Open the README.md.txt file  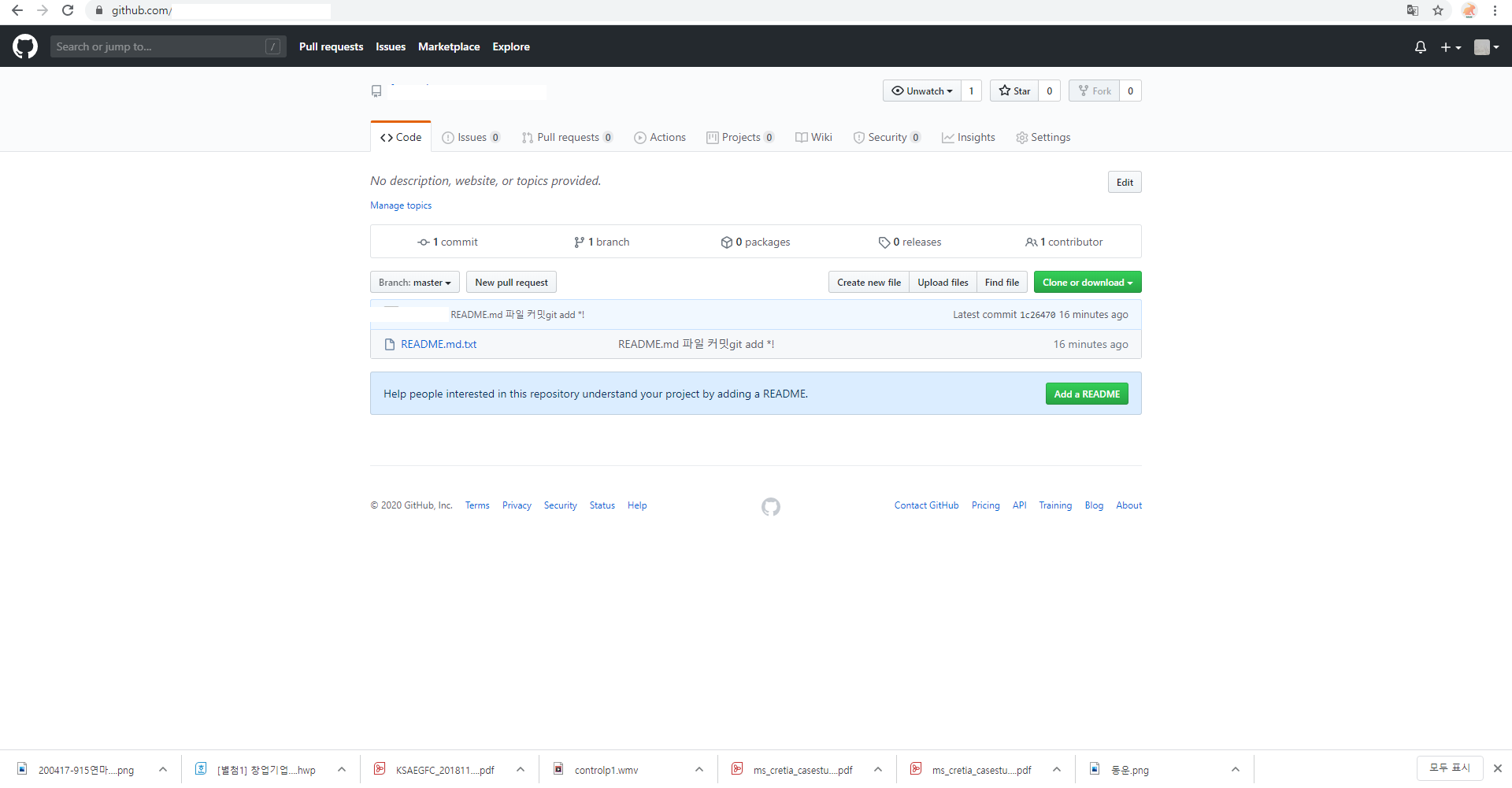439,344
